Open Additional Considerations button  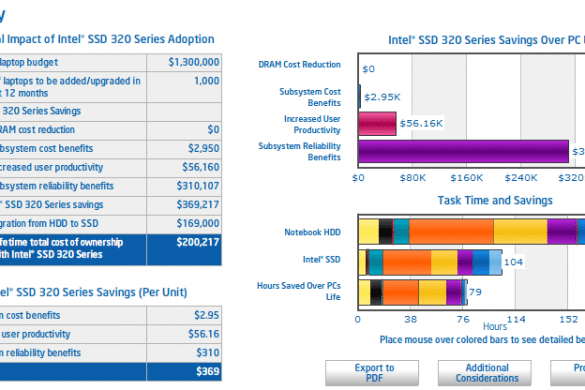click(x=485, y=373)
